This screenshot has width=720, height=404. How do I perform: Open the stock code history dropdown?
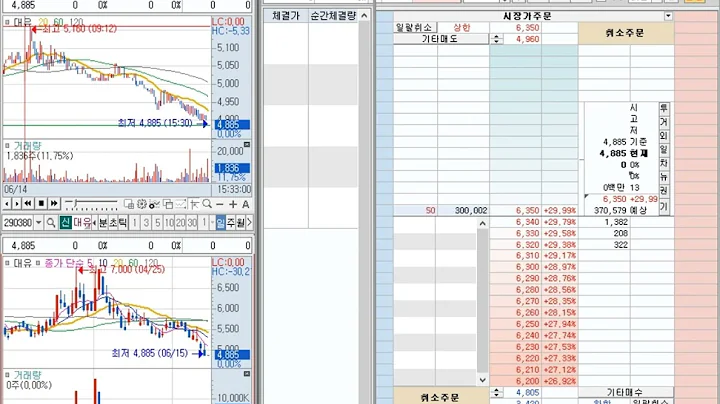point(39,223)
